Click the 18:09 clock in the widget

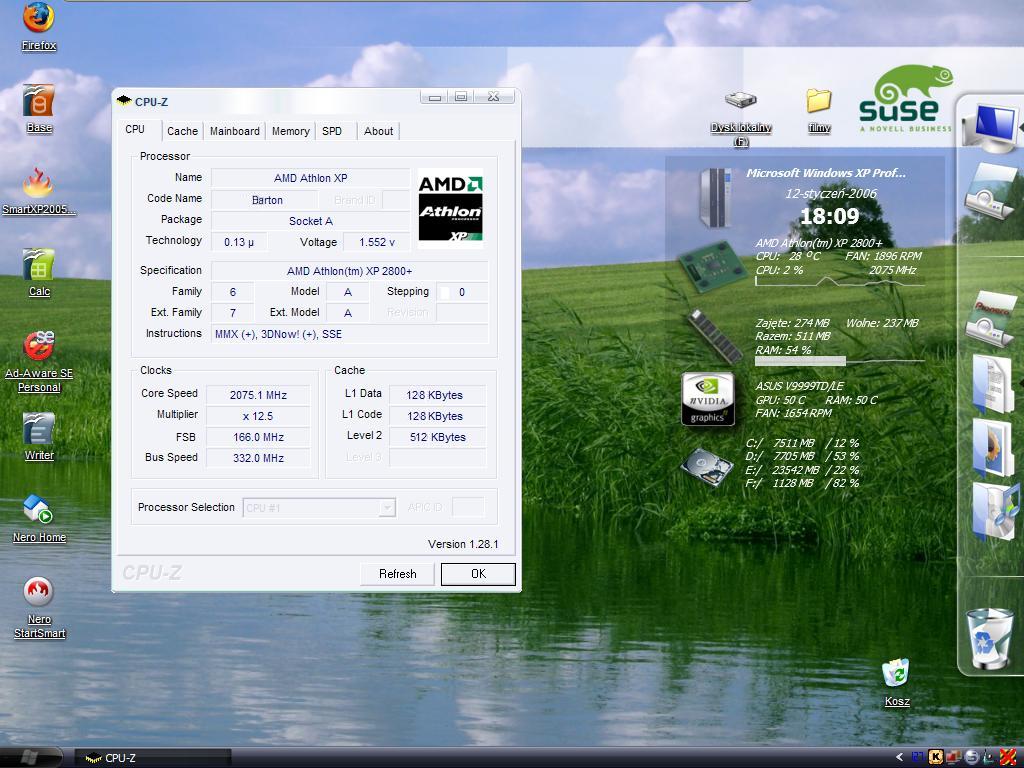coord(829,216)
